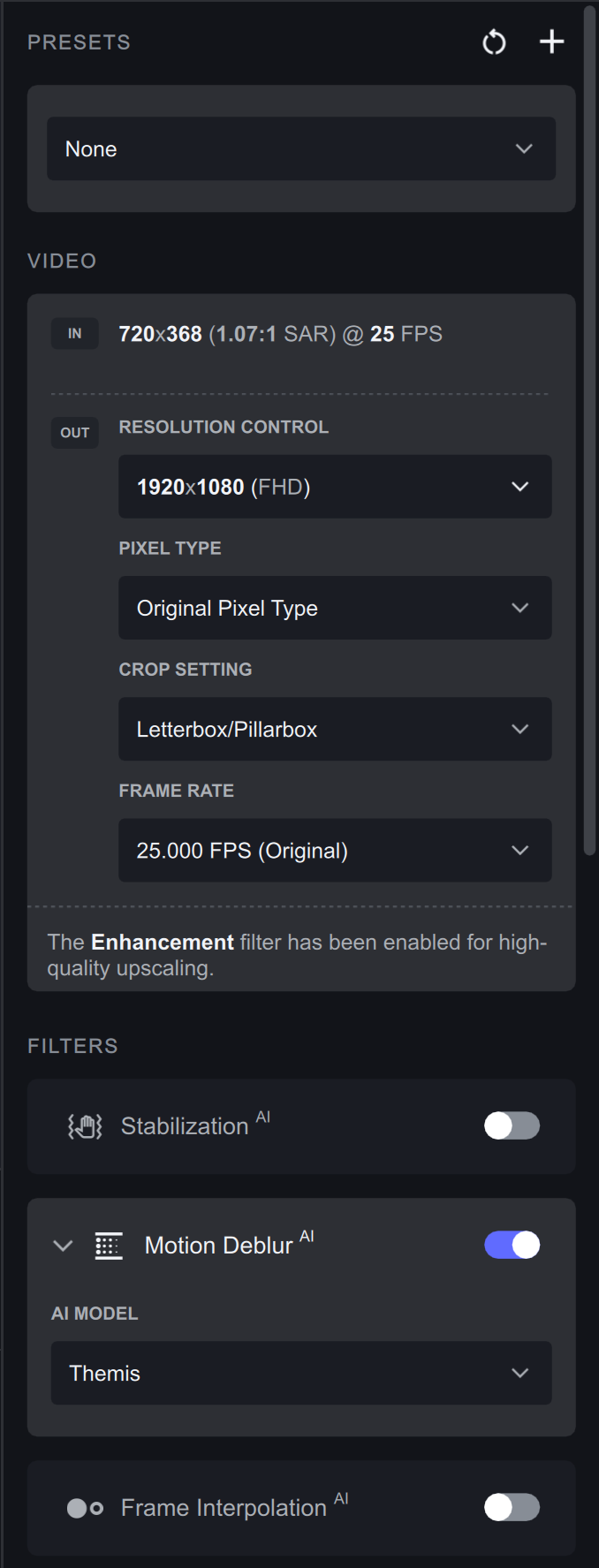Turn on Frame Interpolation toggle
Viewport: 599px width, 1568px height.
point(512,1507)
